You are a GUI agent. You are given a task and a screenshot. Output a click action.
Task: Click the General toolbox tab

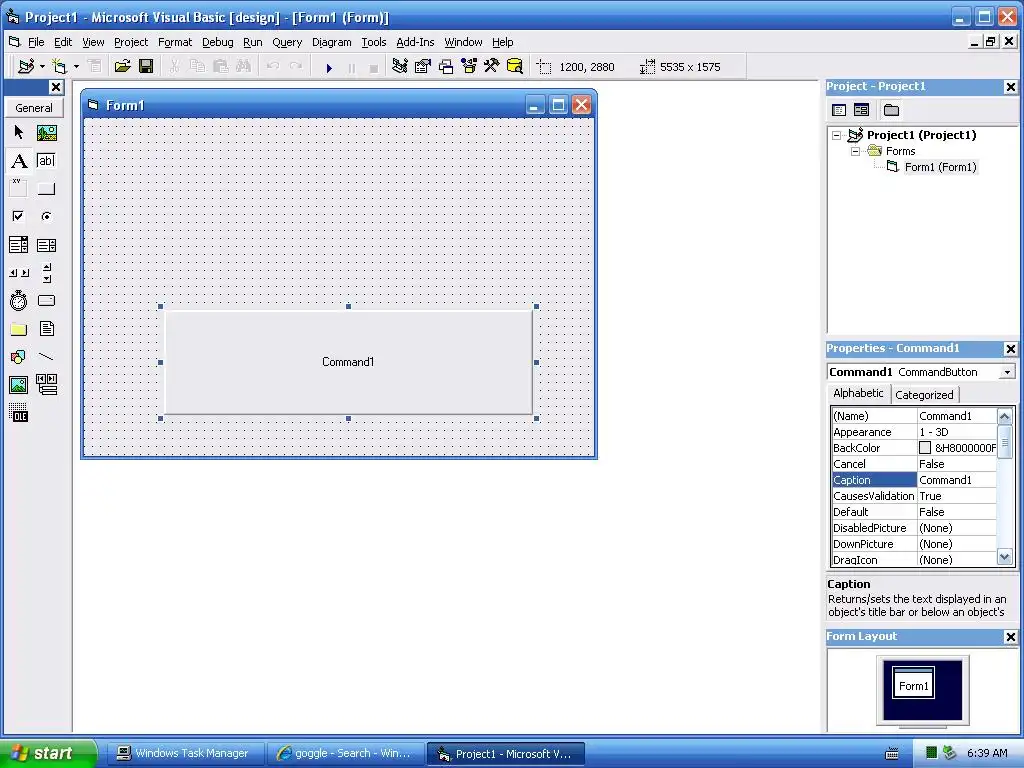click(x=34, y=108)
